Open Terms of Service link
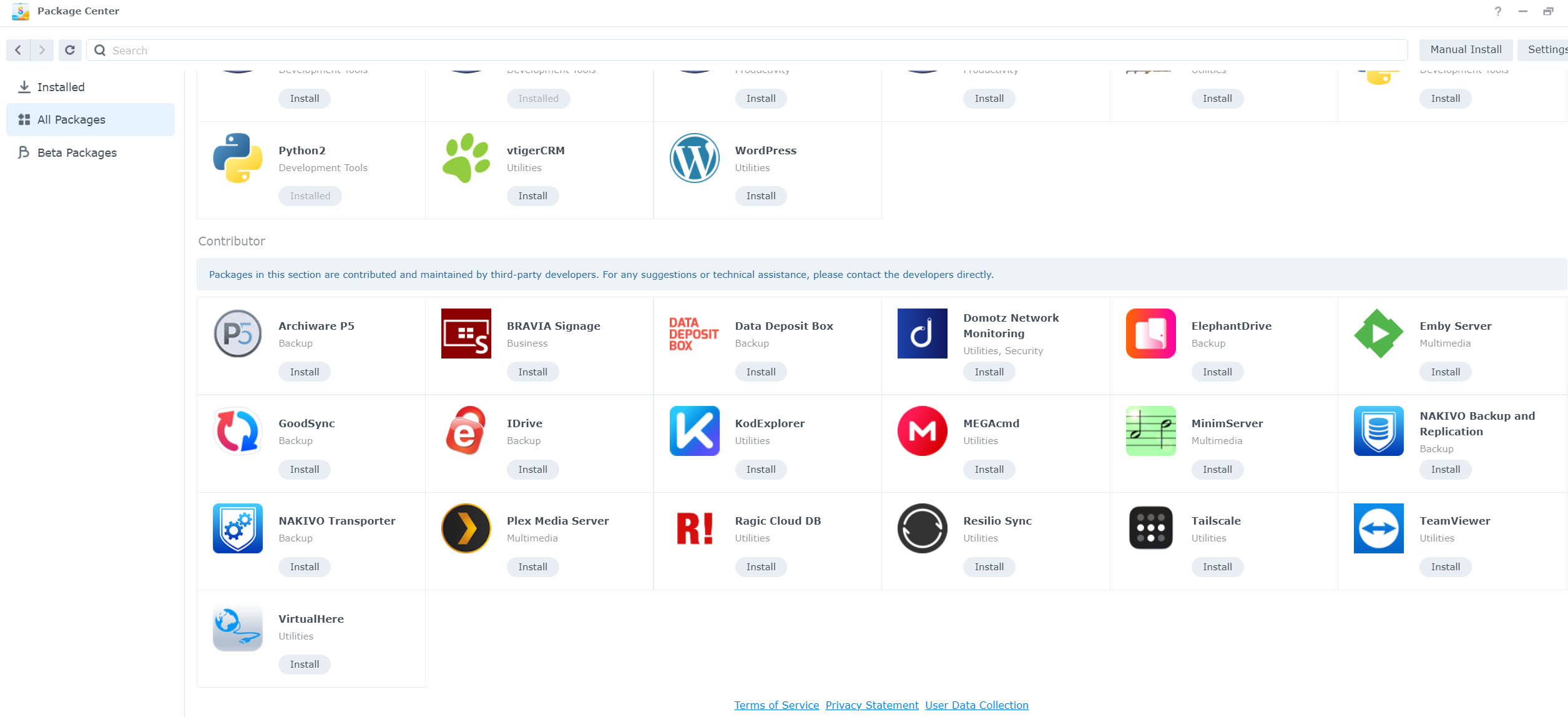This screenshot has width=1568, height=717. [777, 705]
